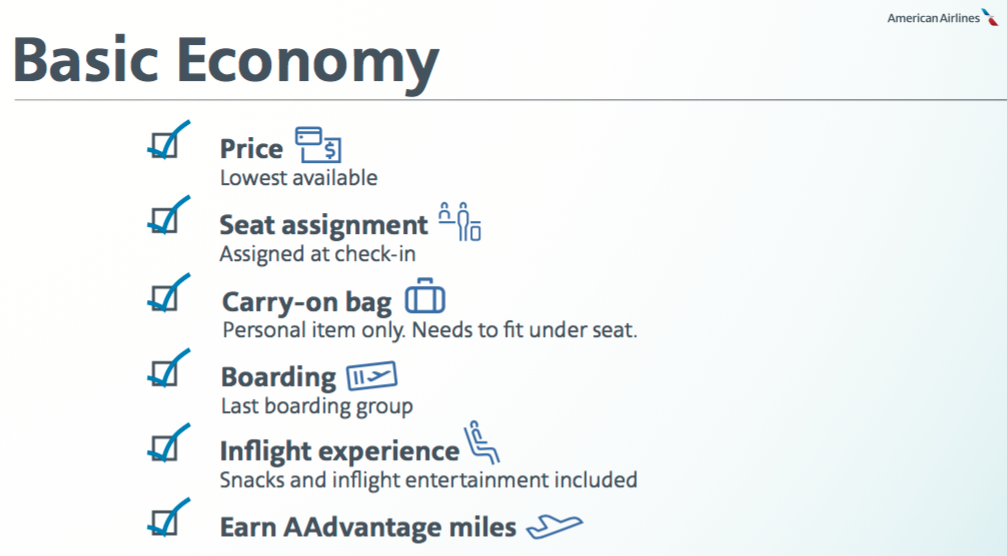
Task: Click the carry-on suitcase icon
Action: [425, 296]
